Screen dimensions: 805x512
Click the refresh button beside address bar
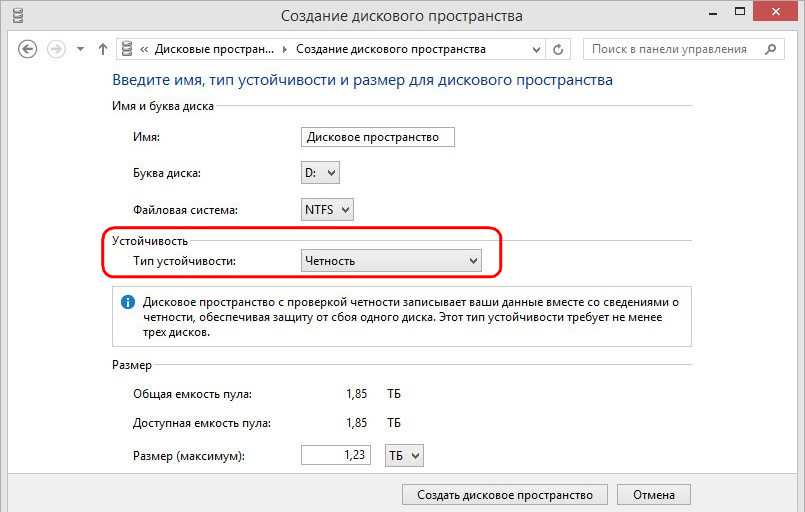[559, 49]
